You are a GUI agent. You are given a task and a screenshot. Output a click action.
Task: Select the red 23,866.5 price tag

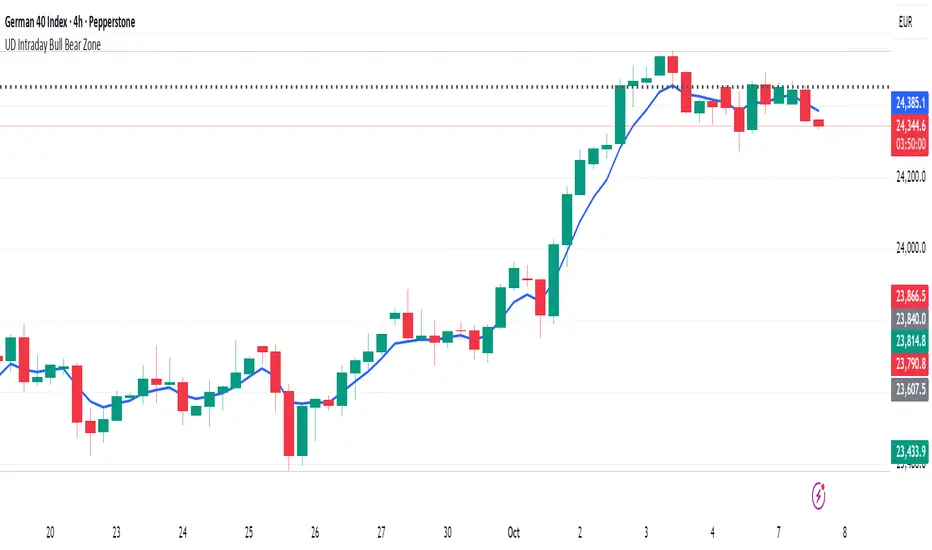pyautogui.click(x=909, y=296)
